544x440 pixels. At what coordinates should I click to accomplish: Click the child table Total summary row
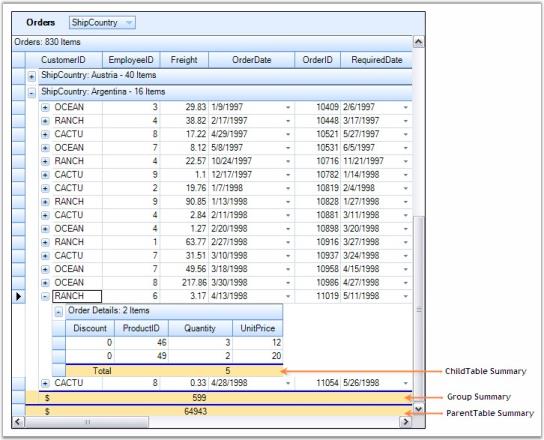click(x=174, y=371)
